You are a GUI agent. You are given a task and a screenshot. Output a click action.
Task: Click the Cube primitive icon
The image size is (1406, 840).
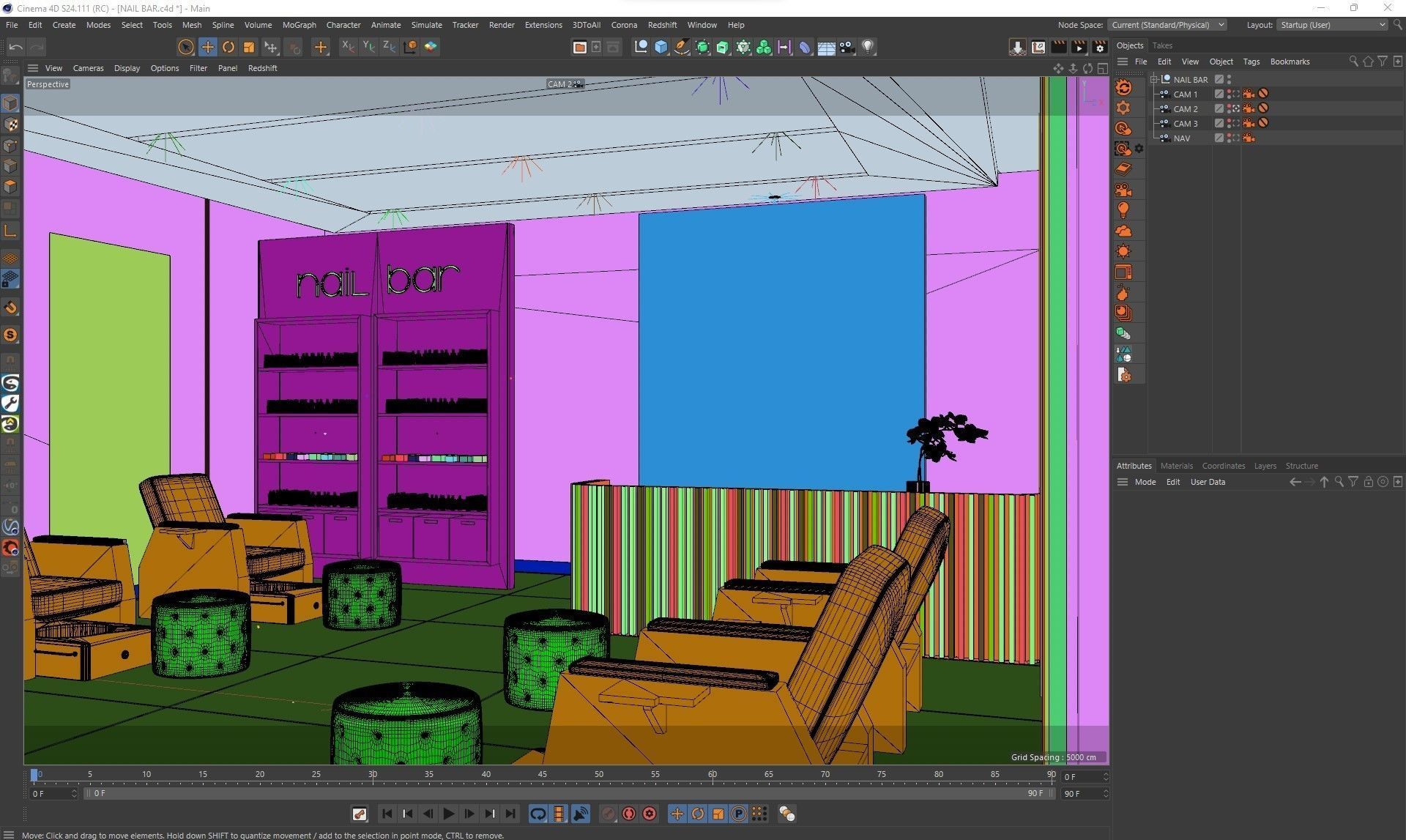[x=661, y=47]
